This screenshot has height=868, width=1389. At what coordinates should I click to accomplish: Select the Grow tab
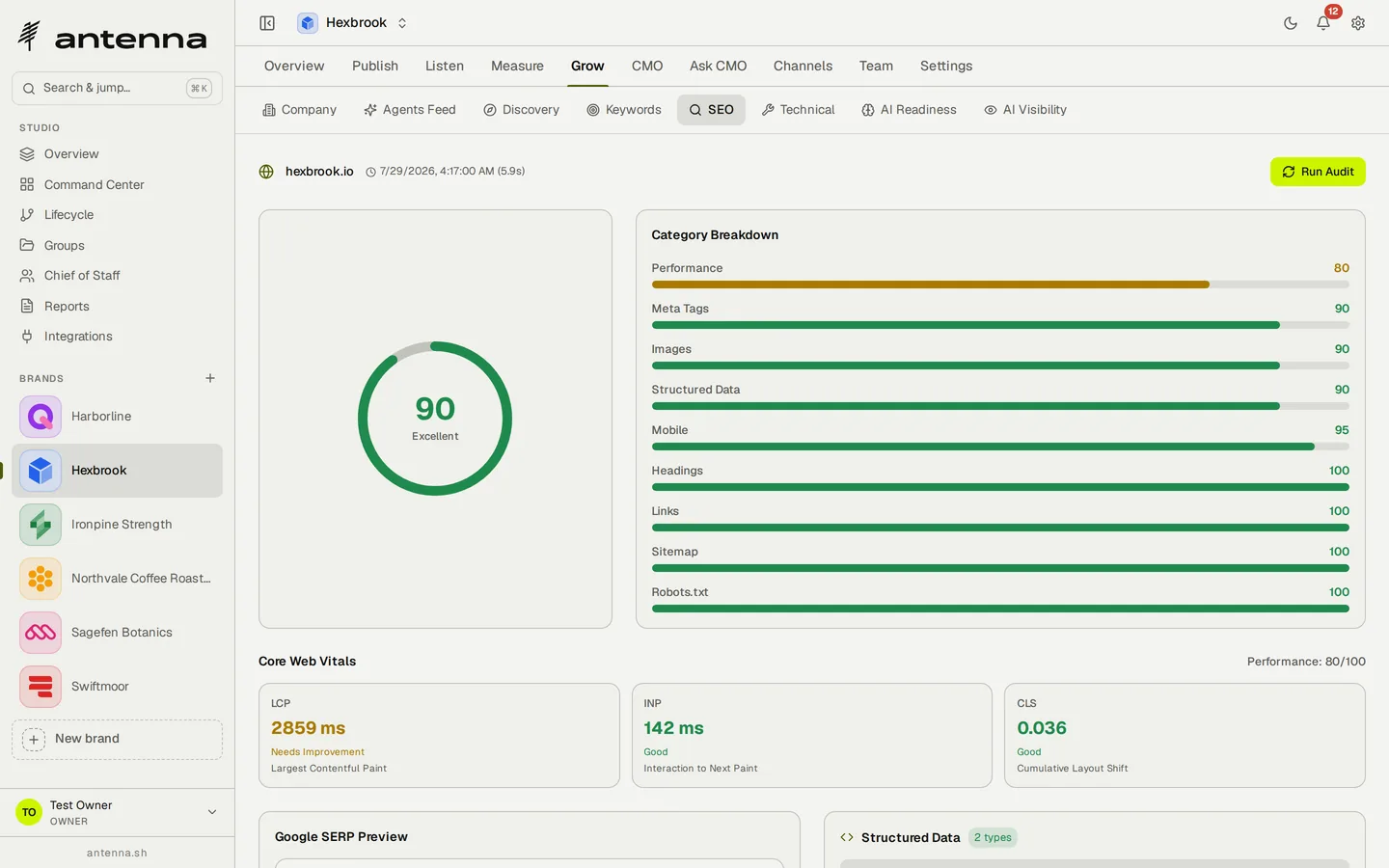pyautogui.click(x=587, y=66)
